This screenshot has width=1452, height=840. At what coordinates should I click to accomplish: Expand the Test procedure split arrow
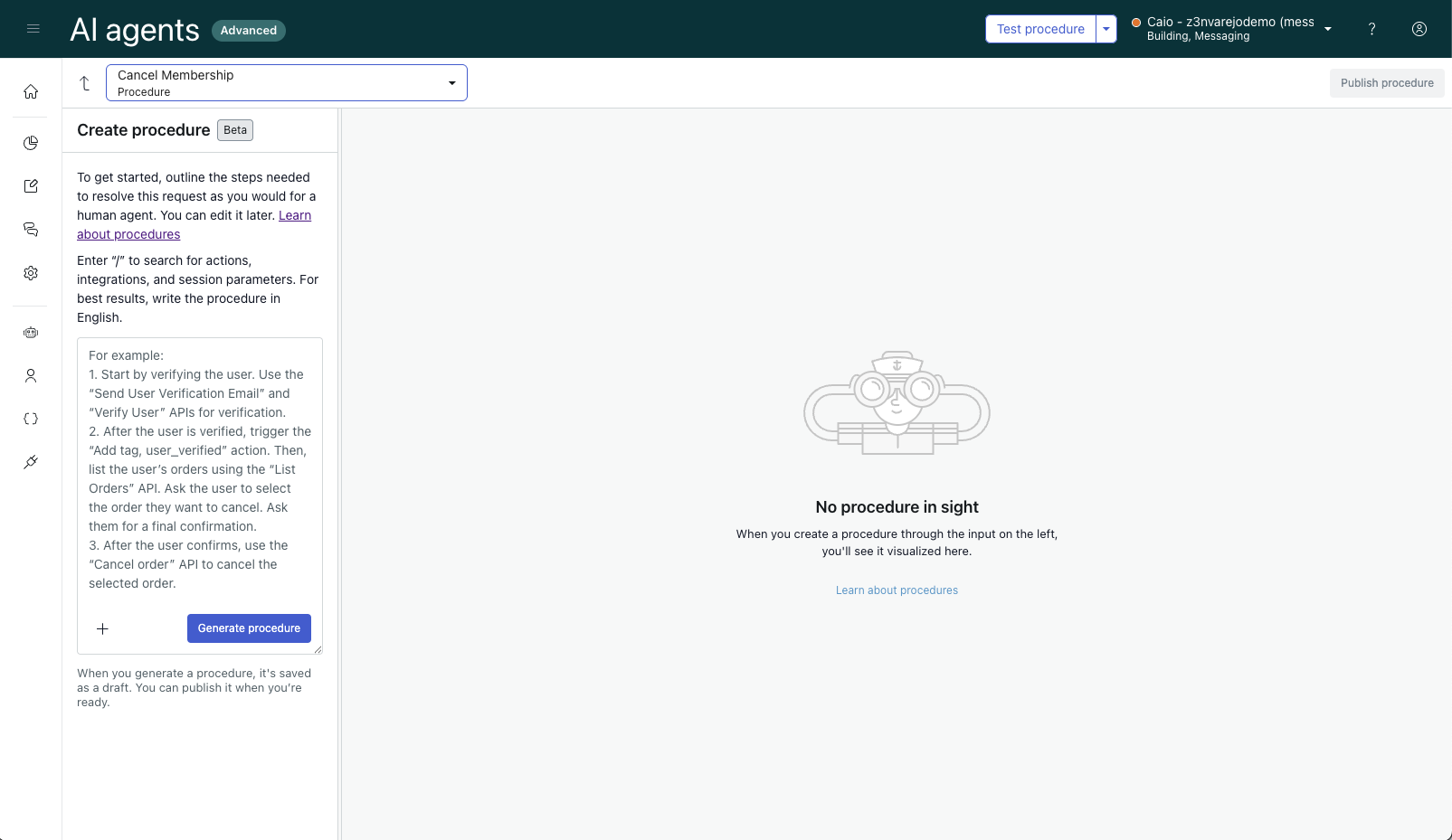pyautogui.click(x=1106, y=29)
